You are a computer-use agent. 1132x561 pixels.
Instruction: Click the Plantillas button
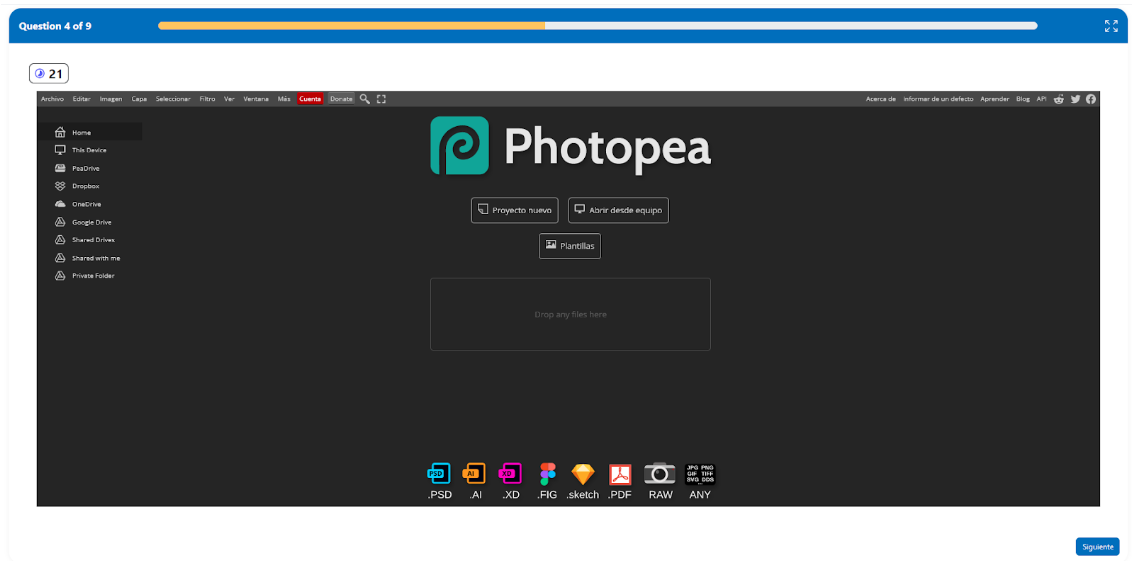pos(570,245)
